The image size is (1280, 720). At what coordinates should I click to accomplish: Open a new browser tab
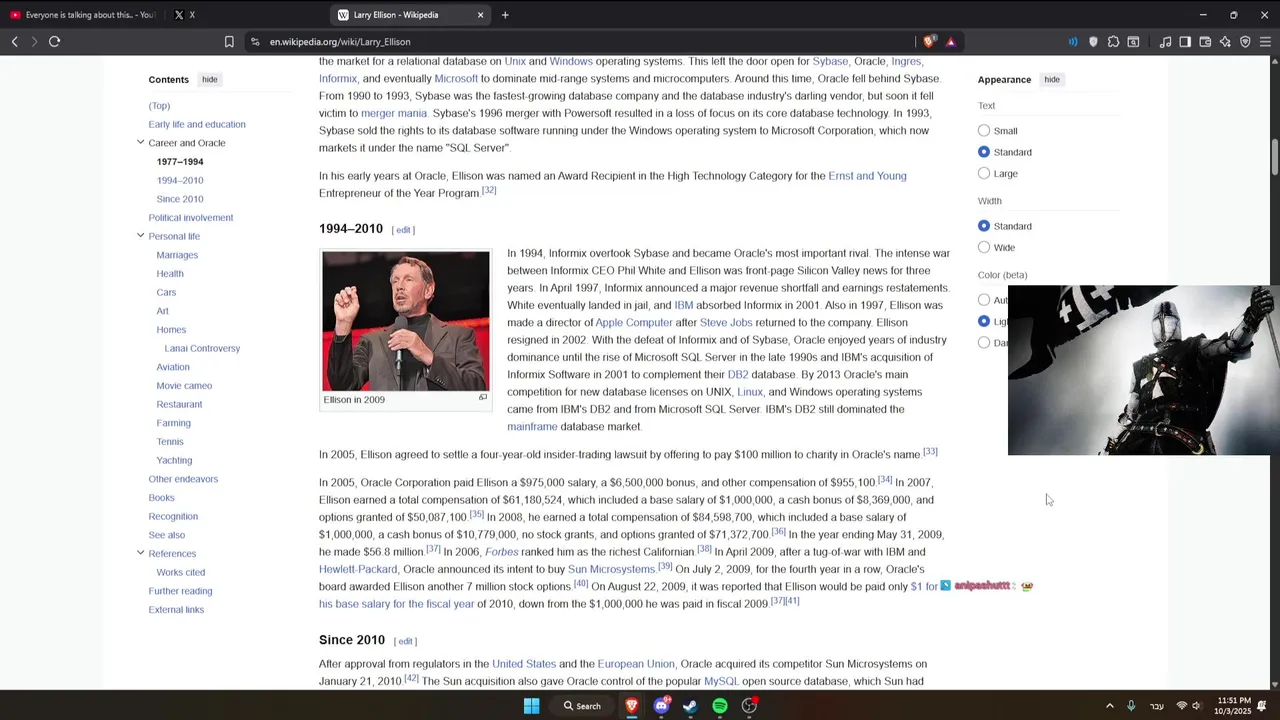[505, 15]
